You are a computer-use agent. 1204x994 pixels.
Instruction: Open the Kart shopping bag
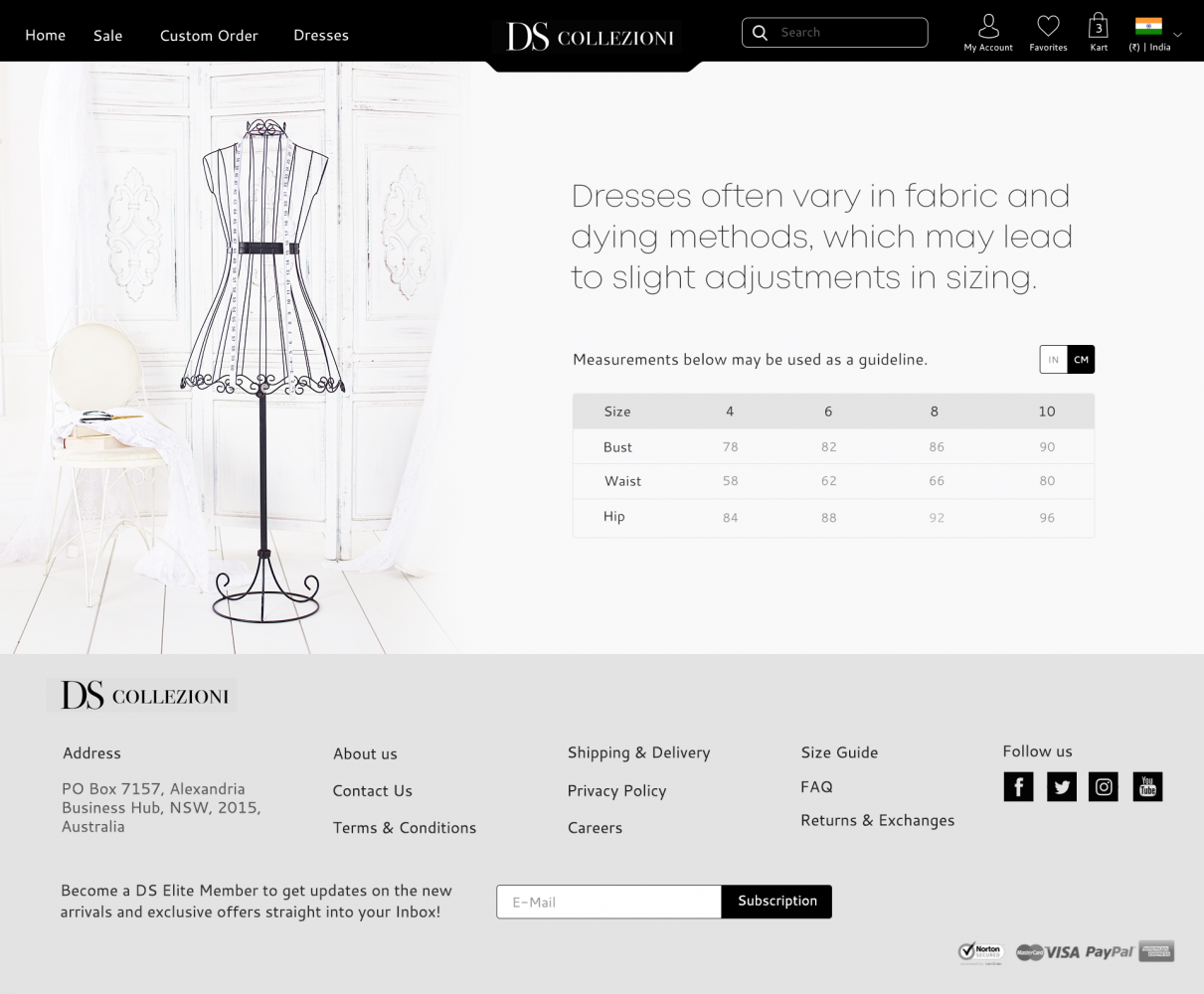coord(1099,27)
